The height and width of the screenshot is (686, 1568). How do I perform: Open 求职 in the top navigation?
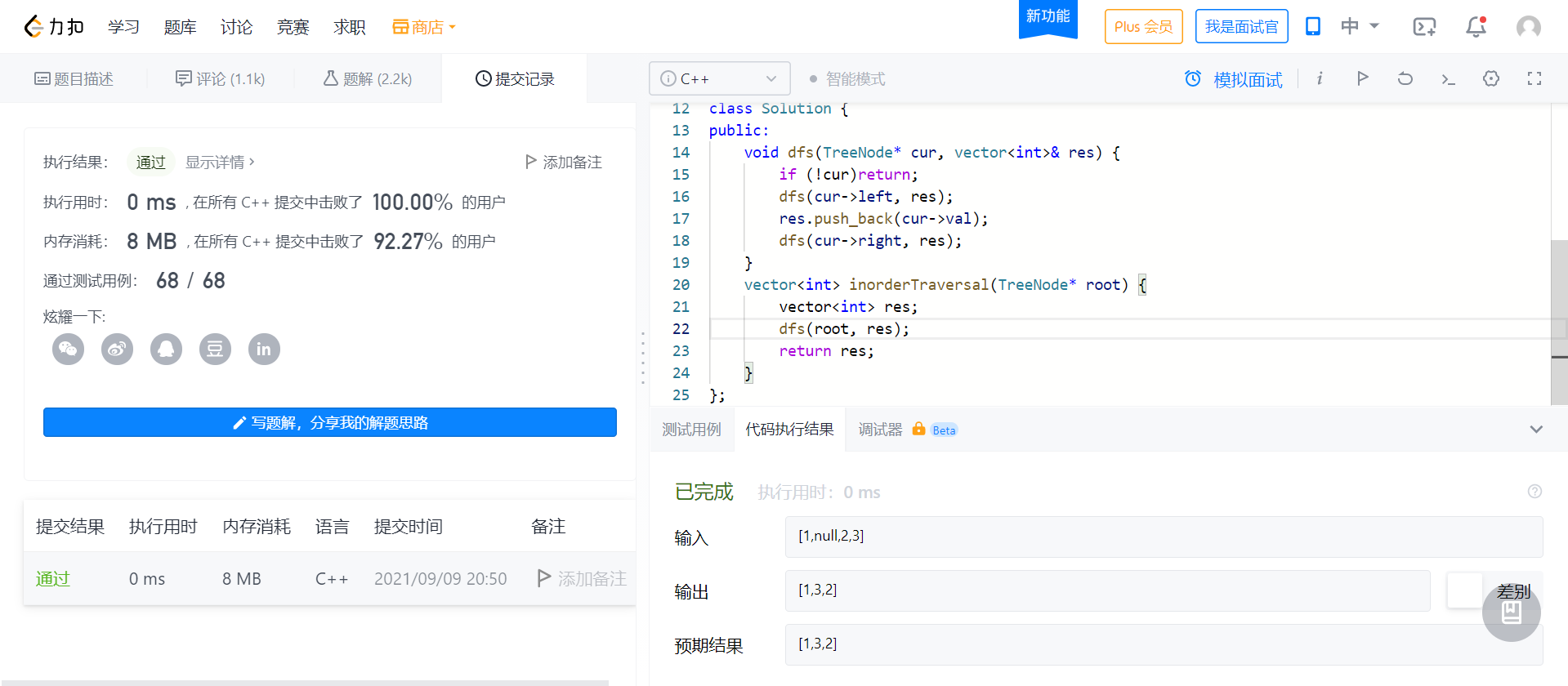pos(349,27)
